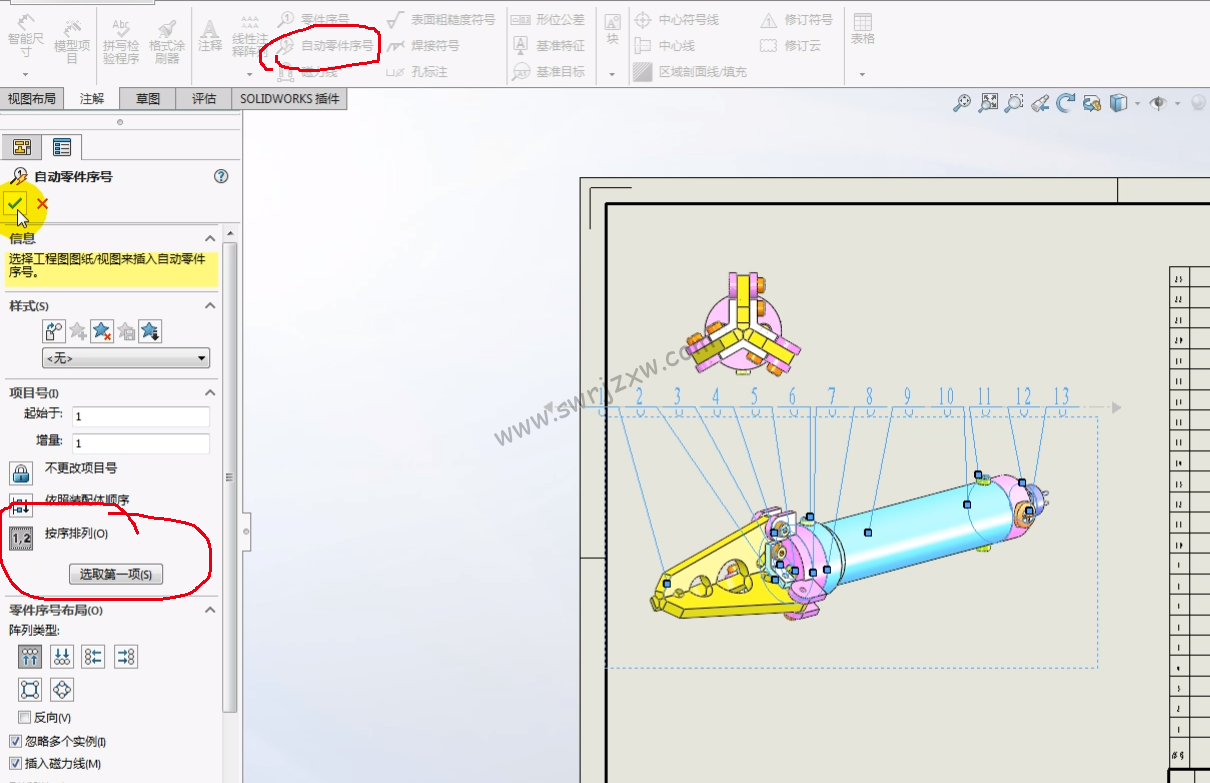This screenshot has height=783, width=1210.
Task: Uncheck 忽略多个实例 ignore multiple instances
Action: pyautogui.click(x=13, y=740)
